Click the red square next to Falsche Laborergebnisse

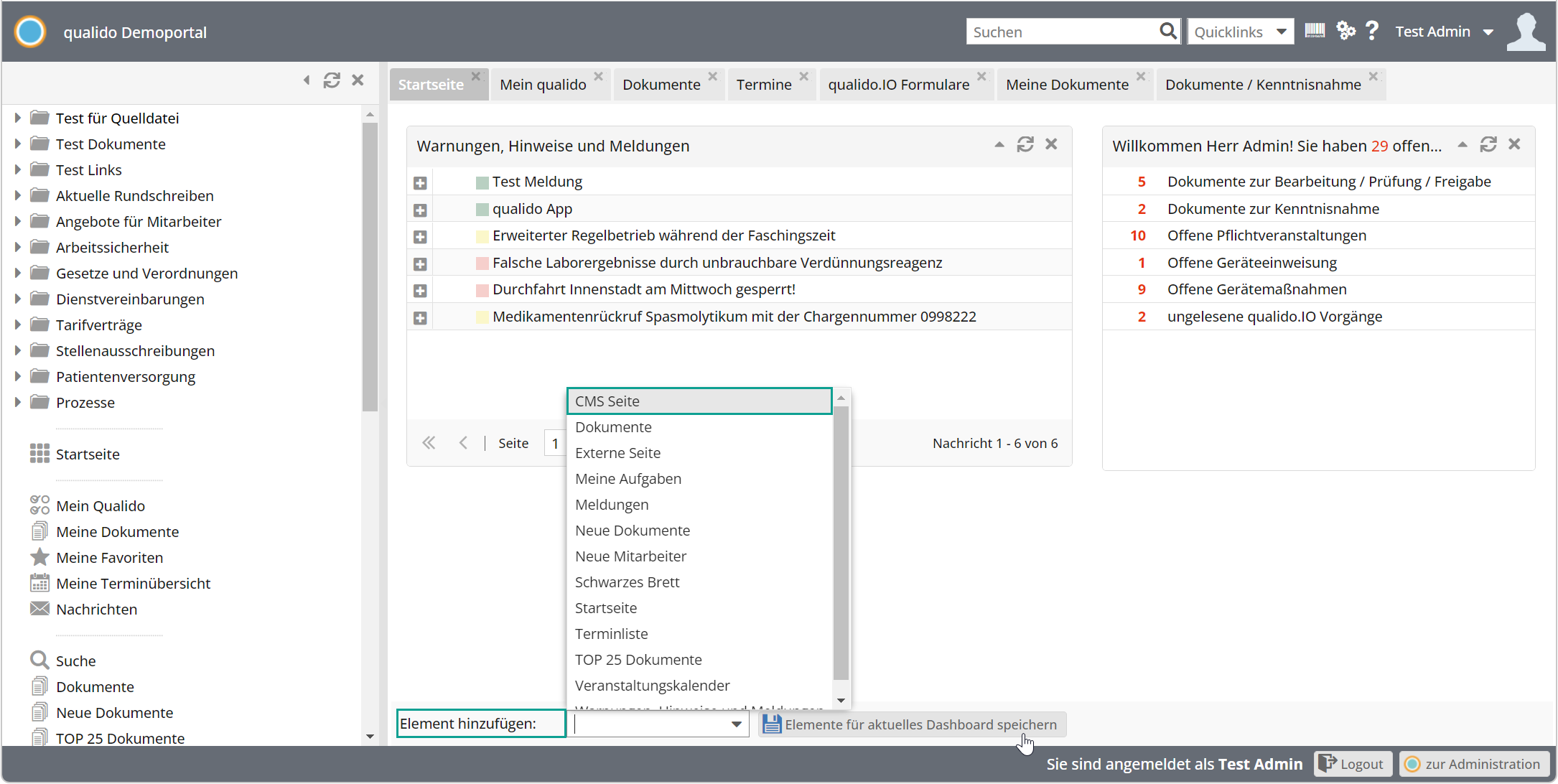(x=482, y=263)
